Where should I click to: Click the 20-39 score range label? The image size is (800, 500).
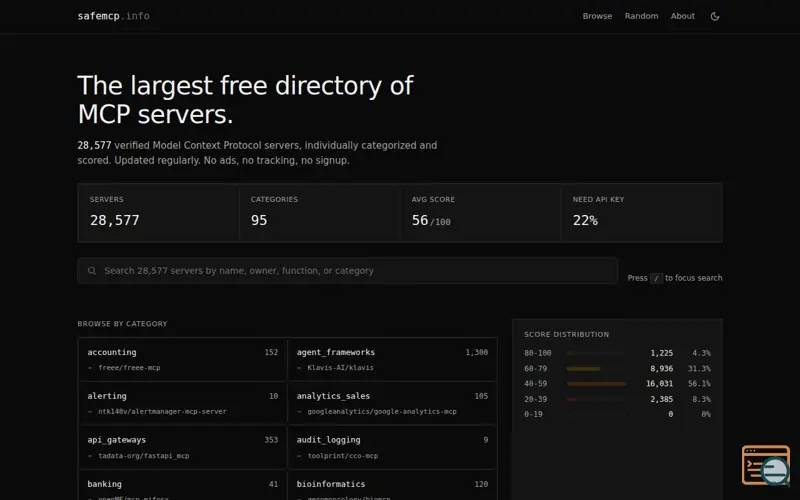[535, 399]
